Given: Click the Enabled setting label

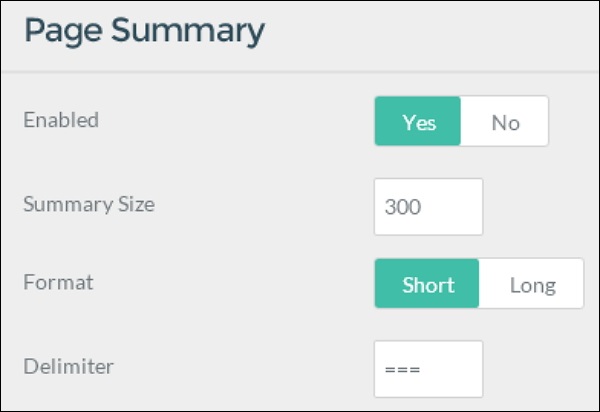Looking at the screenshot, I should tap(61, 120).
